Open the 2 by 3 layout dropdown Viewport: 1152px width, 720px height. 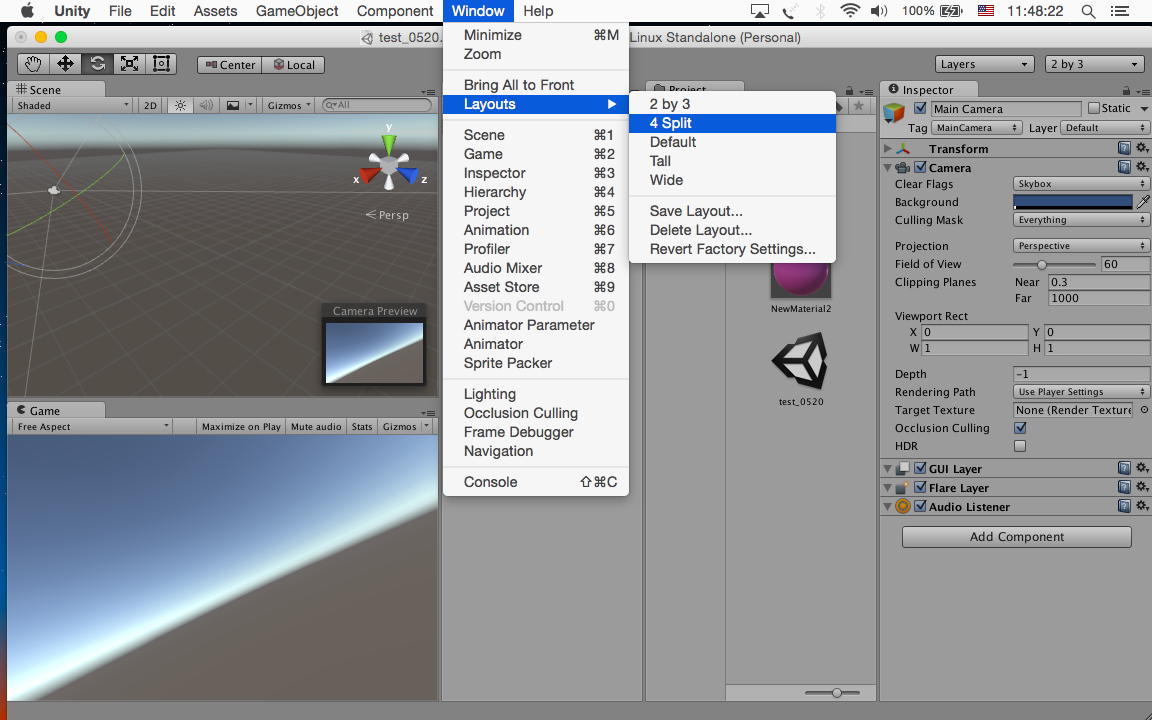click(1095, 64)
